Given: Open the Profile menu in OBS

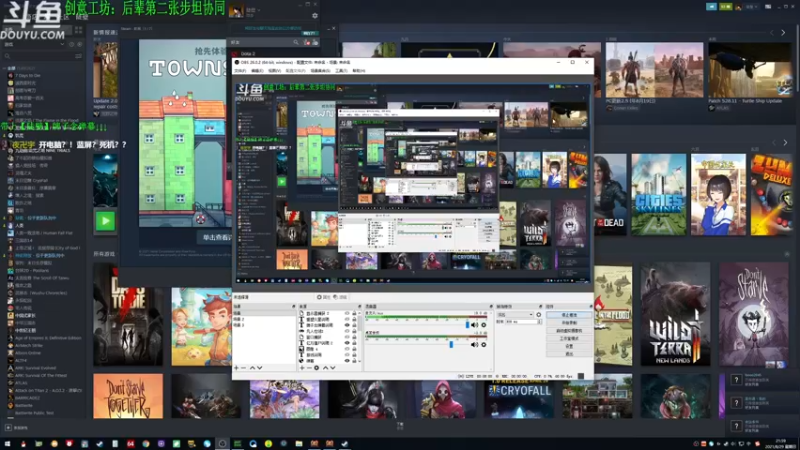Looking at the screenshot, I should (295, 70).
